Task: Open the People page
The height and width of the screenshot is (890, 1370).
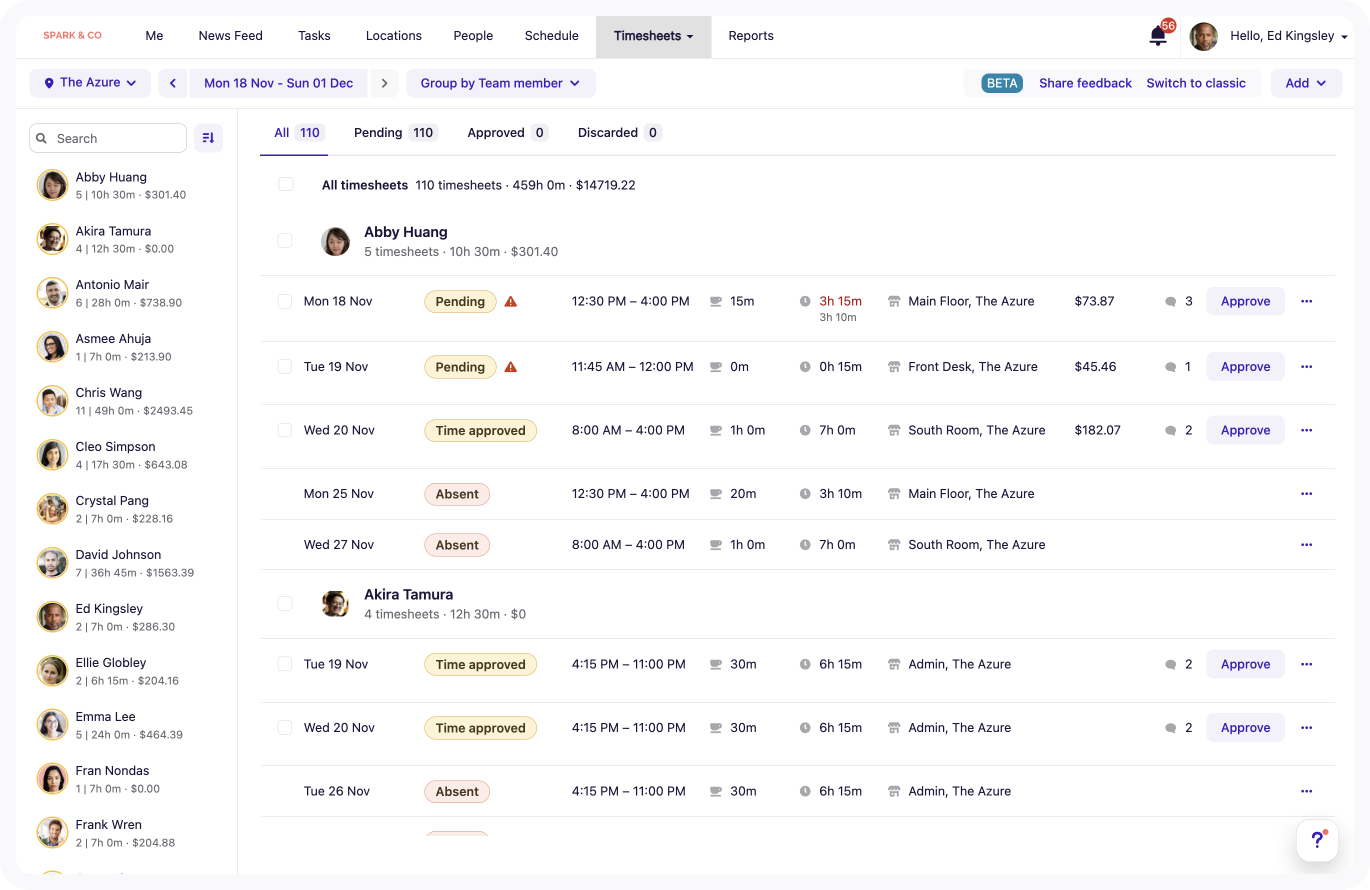Action: click(x=473, y=36)
